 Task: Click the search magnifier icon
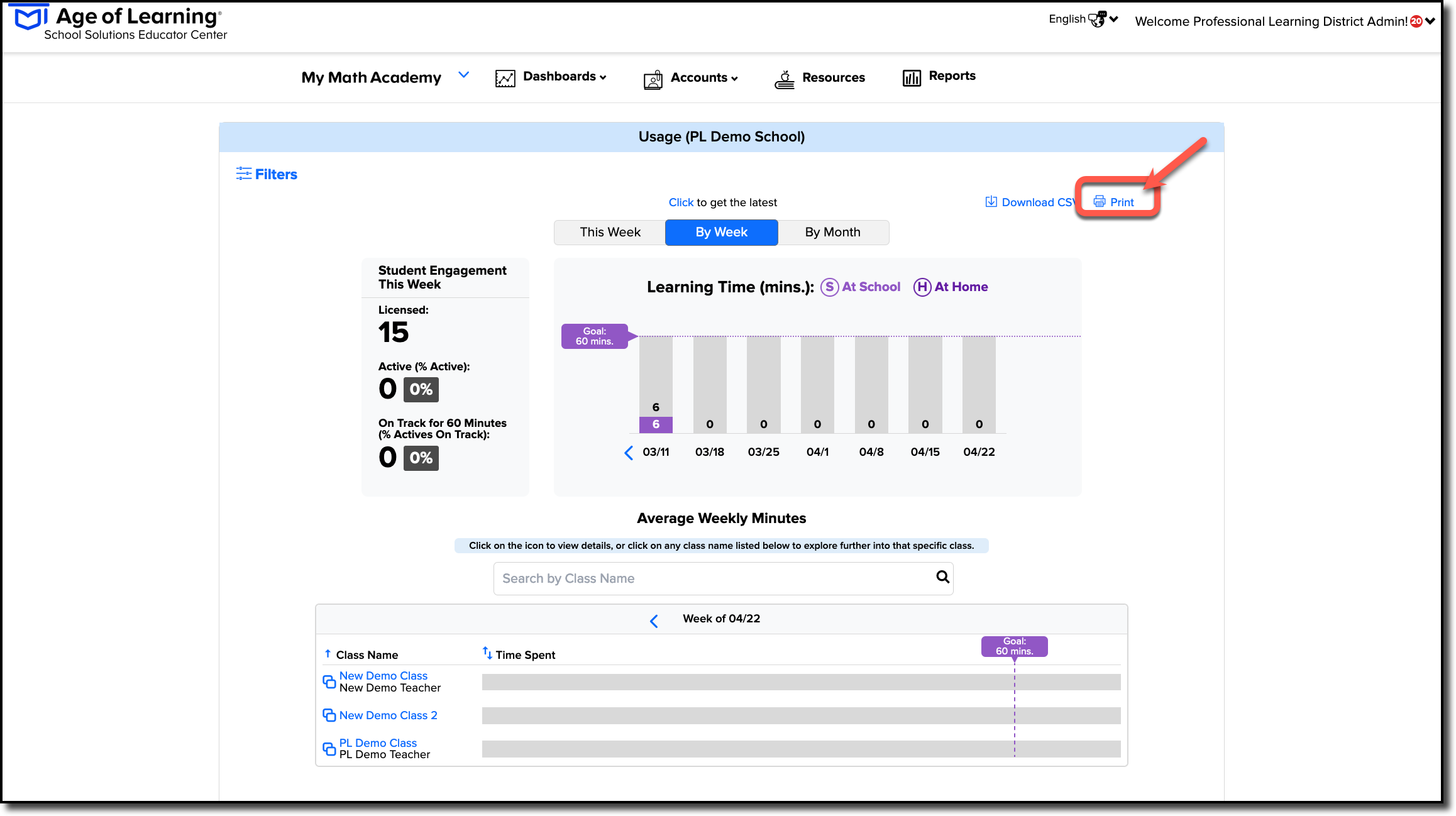click(x=942, y=576)
